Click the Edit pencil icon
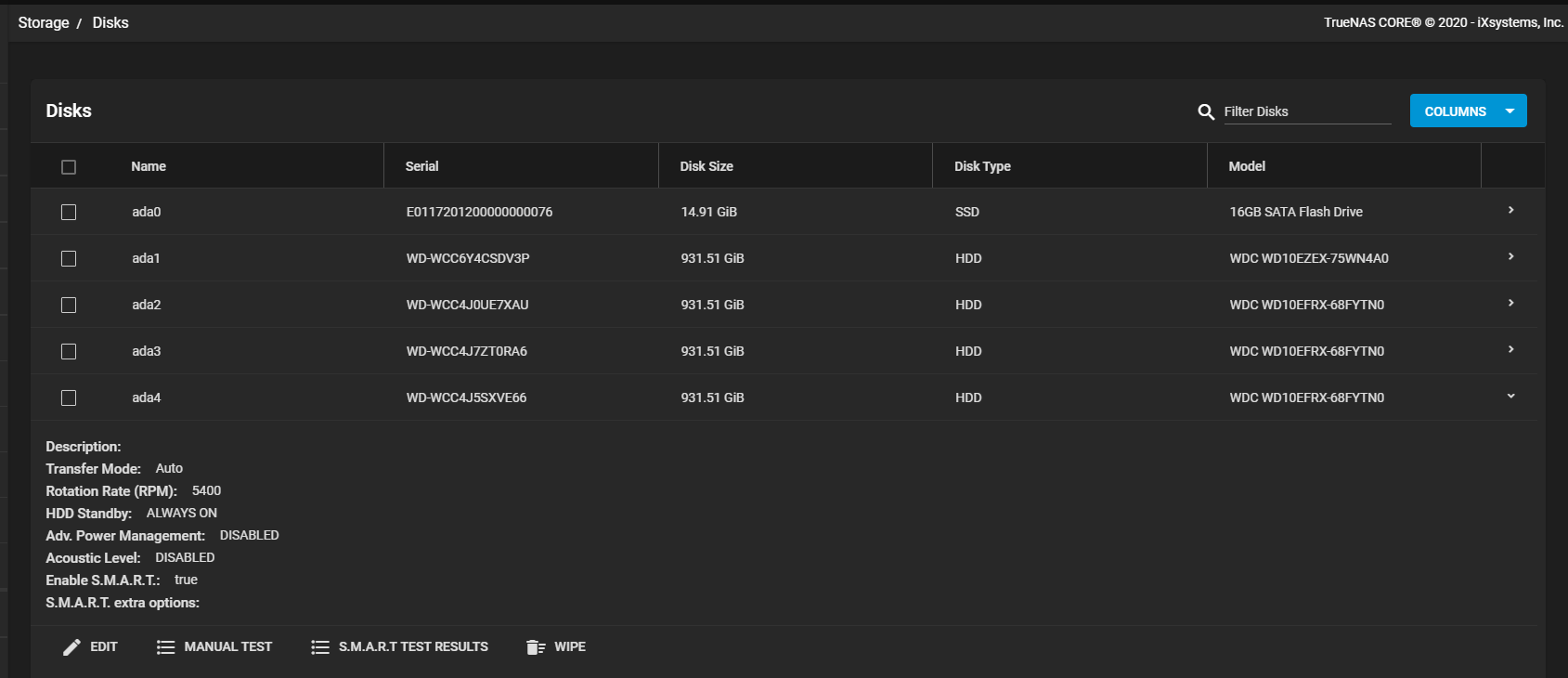Viewport: 1568px width, 678px height. pos(71,647)
